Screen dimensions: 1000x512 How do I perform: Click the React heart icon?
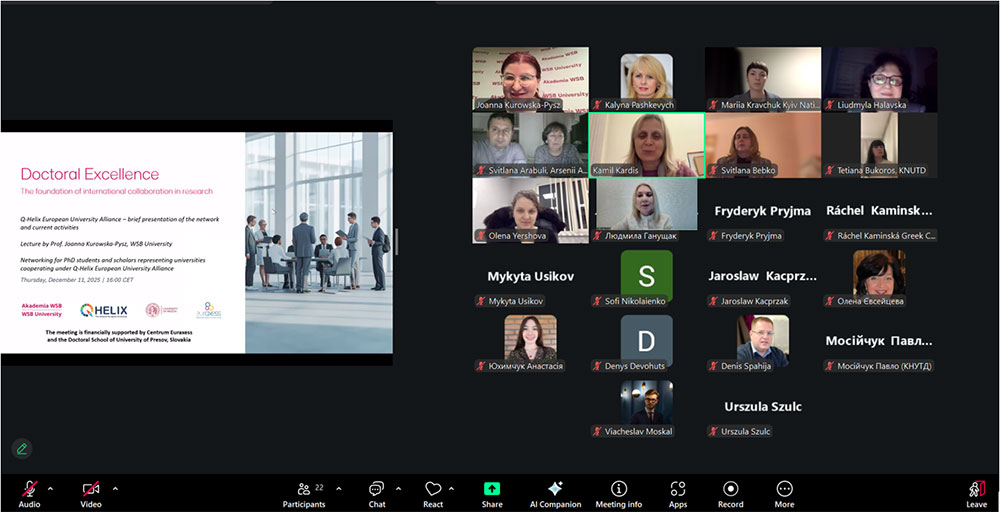click(x=433, y=491)
